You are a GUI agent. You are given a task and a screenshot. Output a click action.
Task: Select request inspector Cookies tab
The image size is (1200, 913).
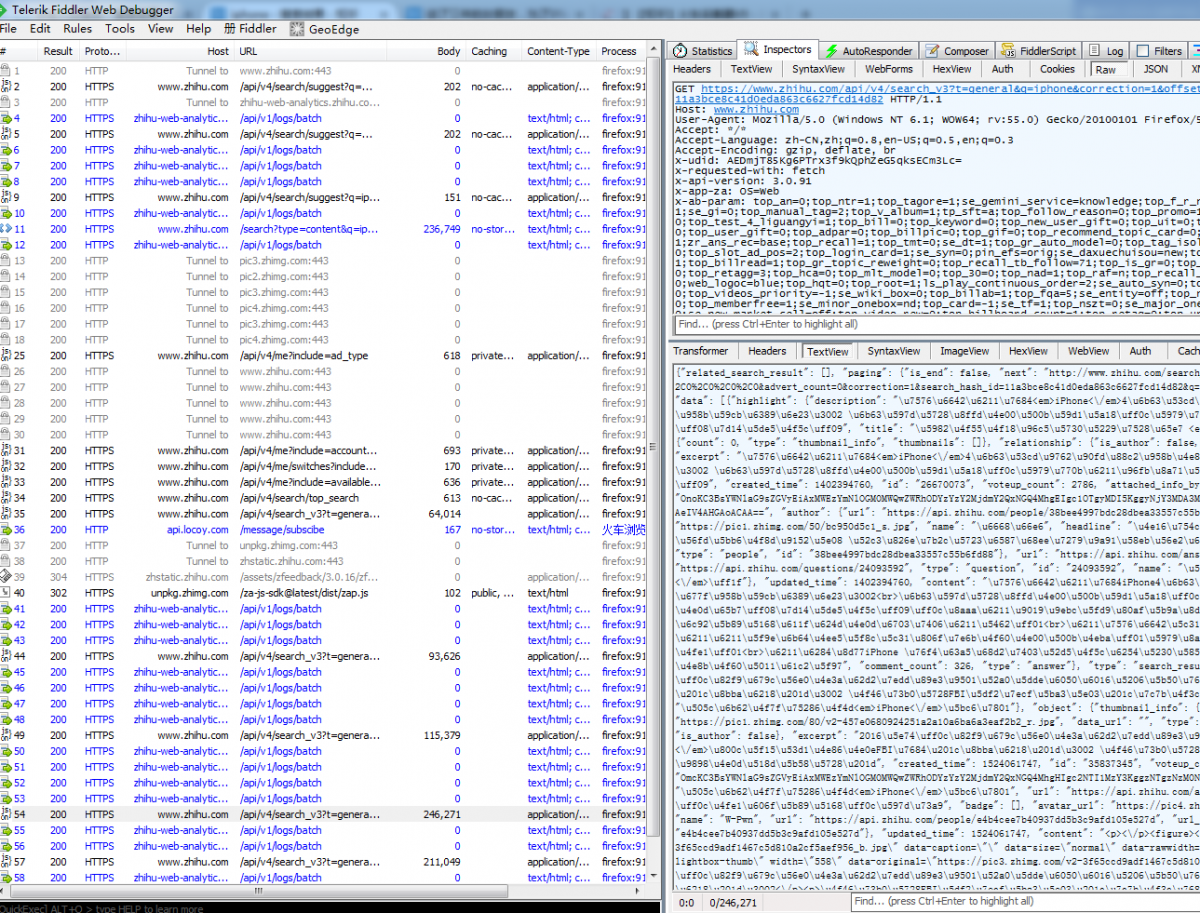click(1057, 69)
